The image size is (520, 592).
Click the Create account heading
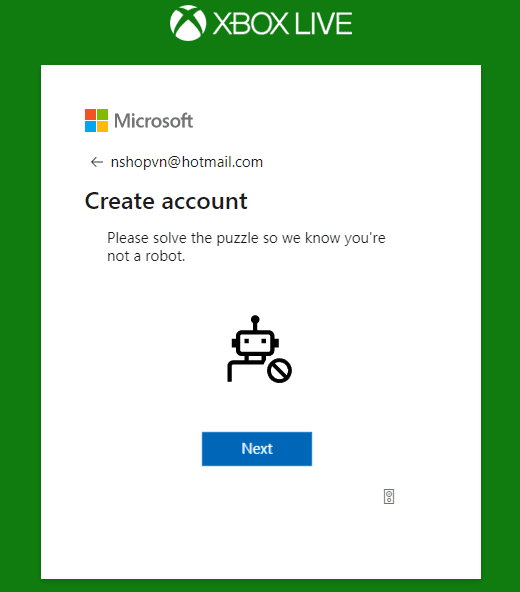(x=166, y=201)
